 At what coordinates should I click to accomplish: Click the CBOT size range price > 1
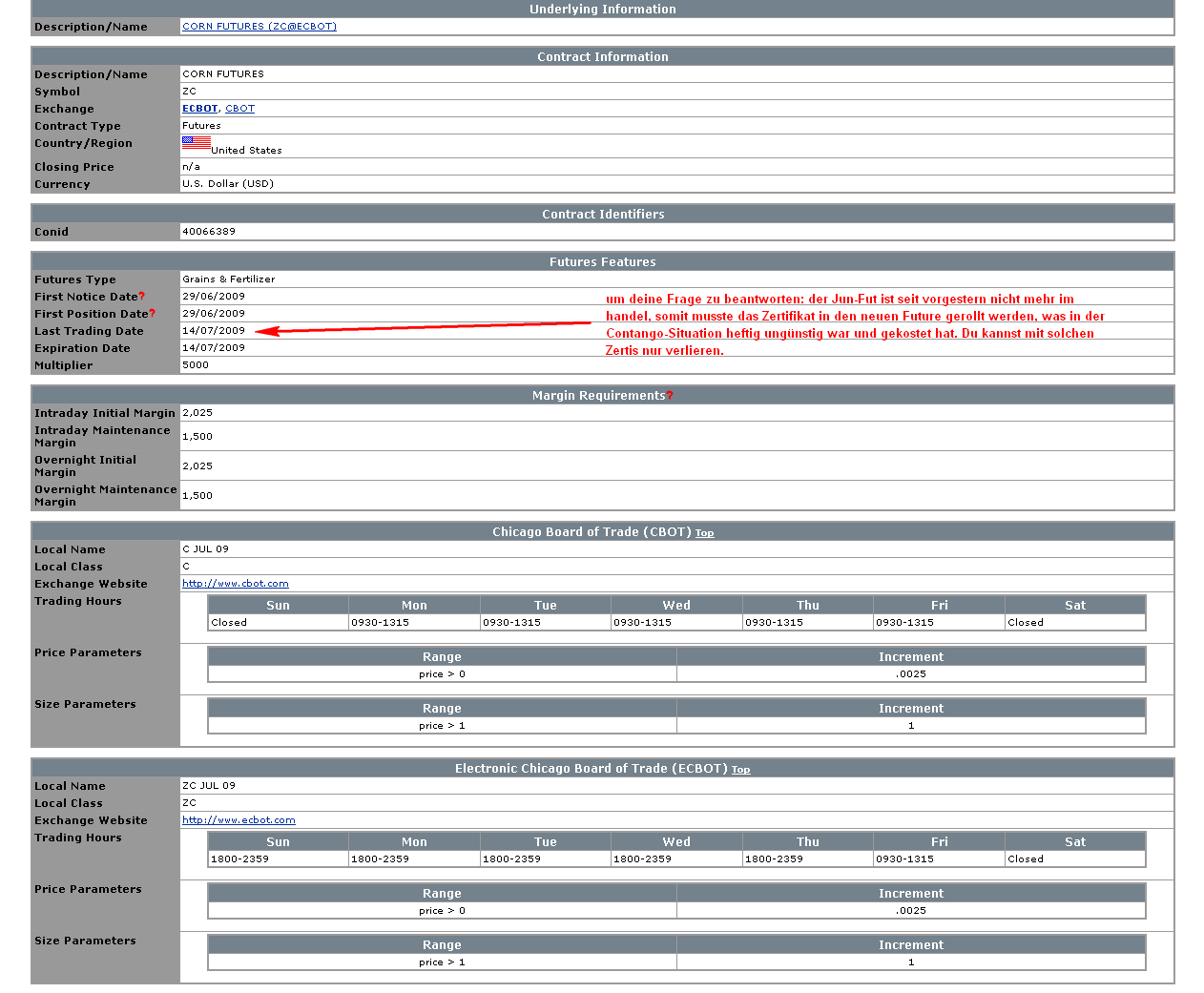pyautogui.click(x=442, y=726)
